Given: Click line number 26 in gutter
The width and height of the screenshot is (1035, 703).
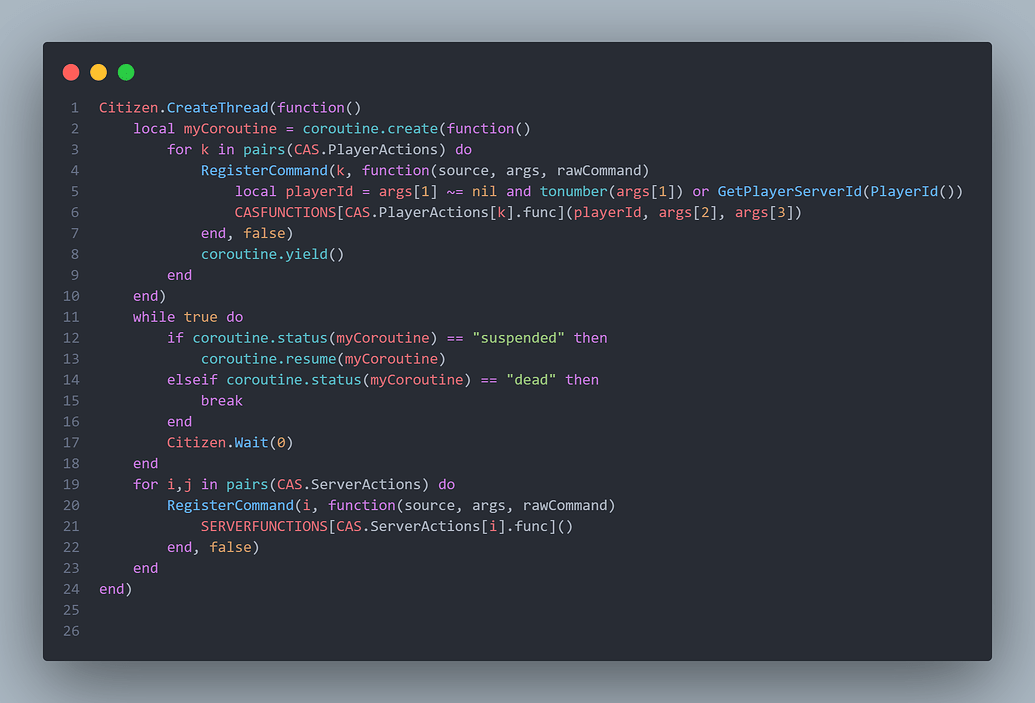Looking at the screenshot, I should pyautogui.click(x=71, y=631).
